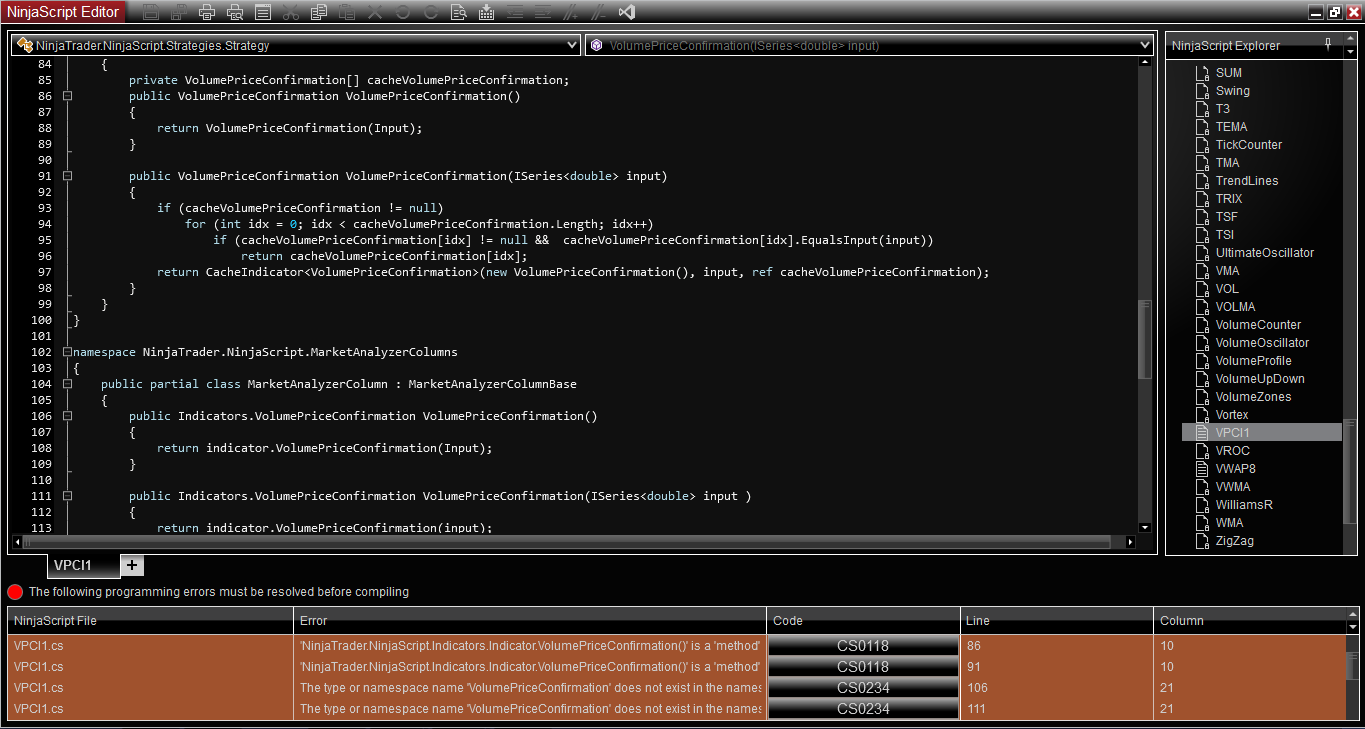Image resolution: width=1365 pixels, height=729 pixels.
Task: Select UltimateOscillator in the explorer list
Action: 1265,253
